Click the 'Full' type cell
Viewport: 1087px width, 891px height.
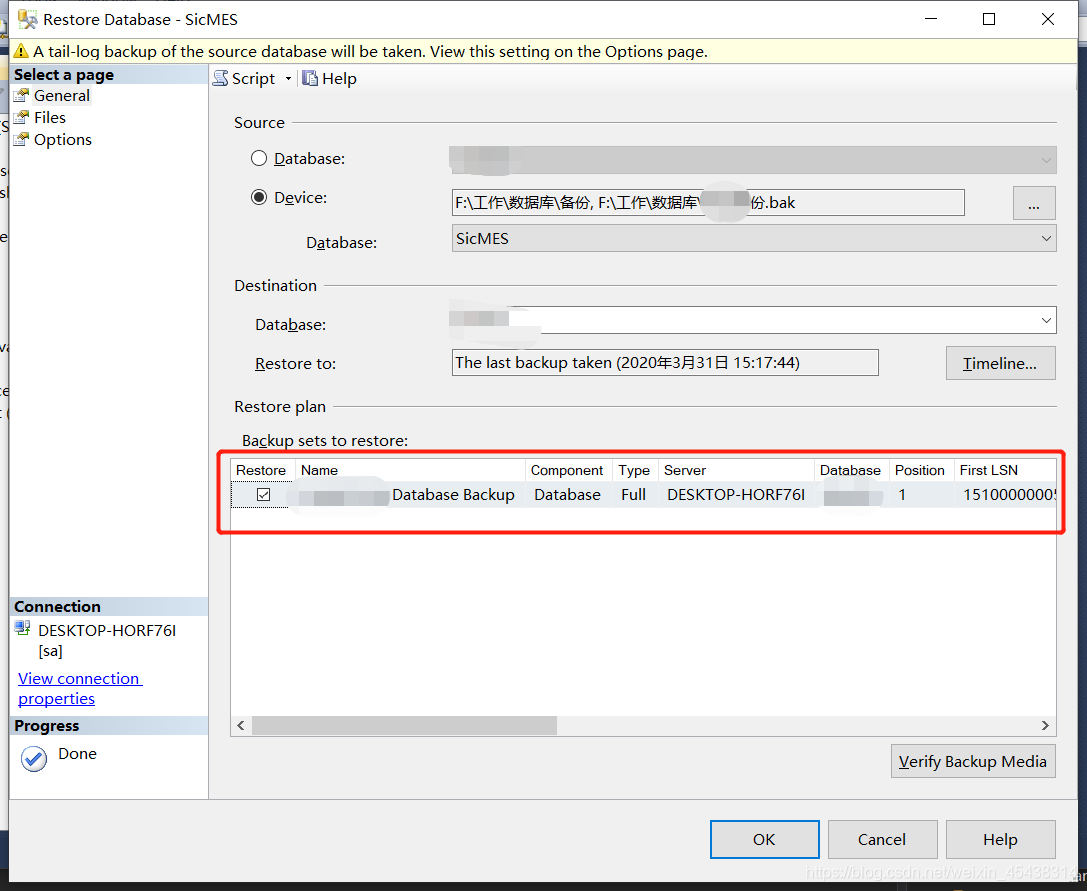pos(634,494)
